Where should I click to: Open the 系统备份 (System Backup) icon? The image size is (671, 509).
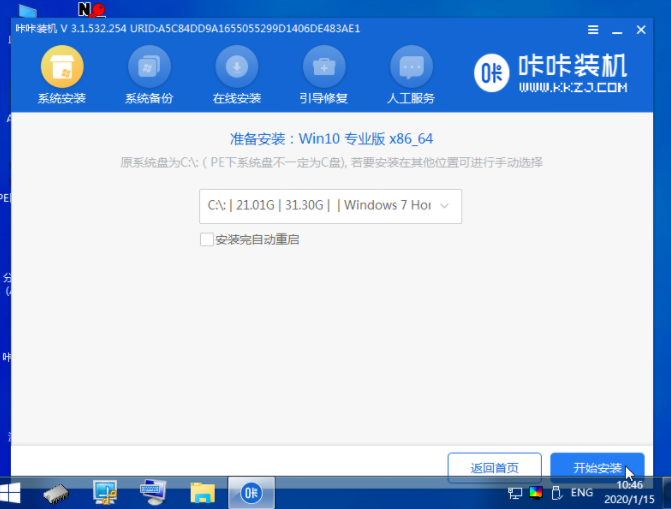click(x=149, y=68)
